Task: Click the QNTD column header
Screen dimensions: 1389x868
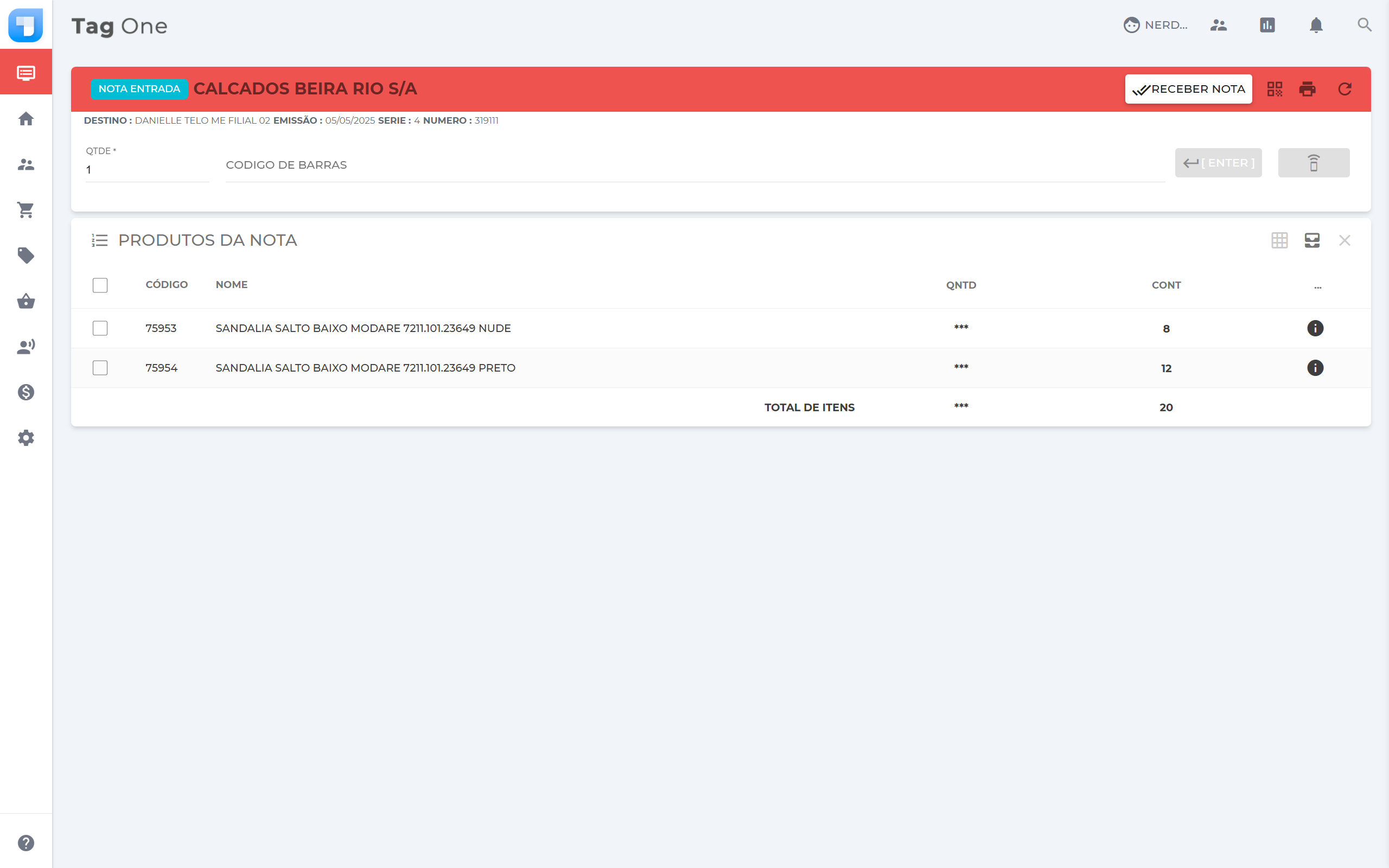Action: click(961, 285)
